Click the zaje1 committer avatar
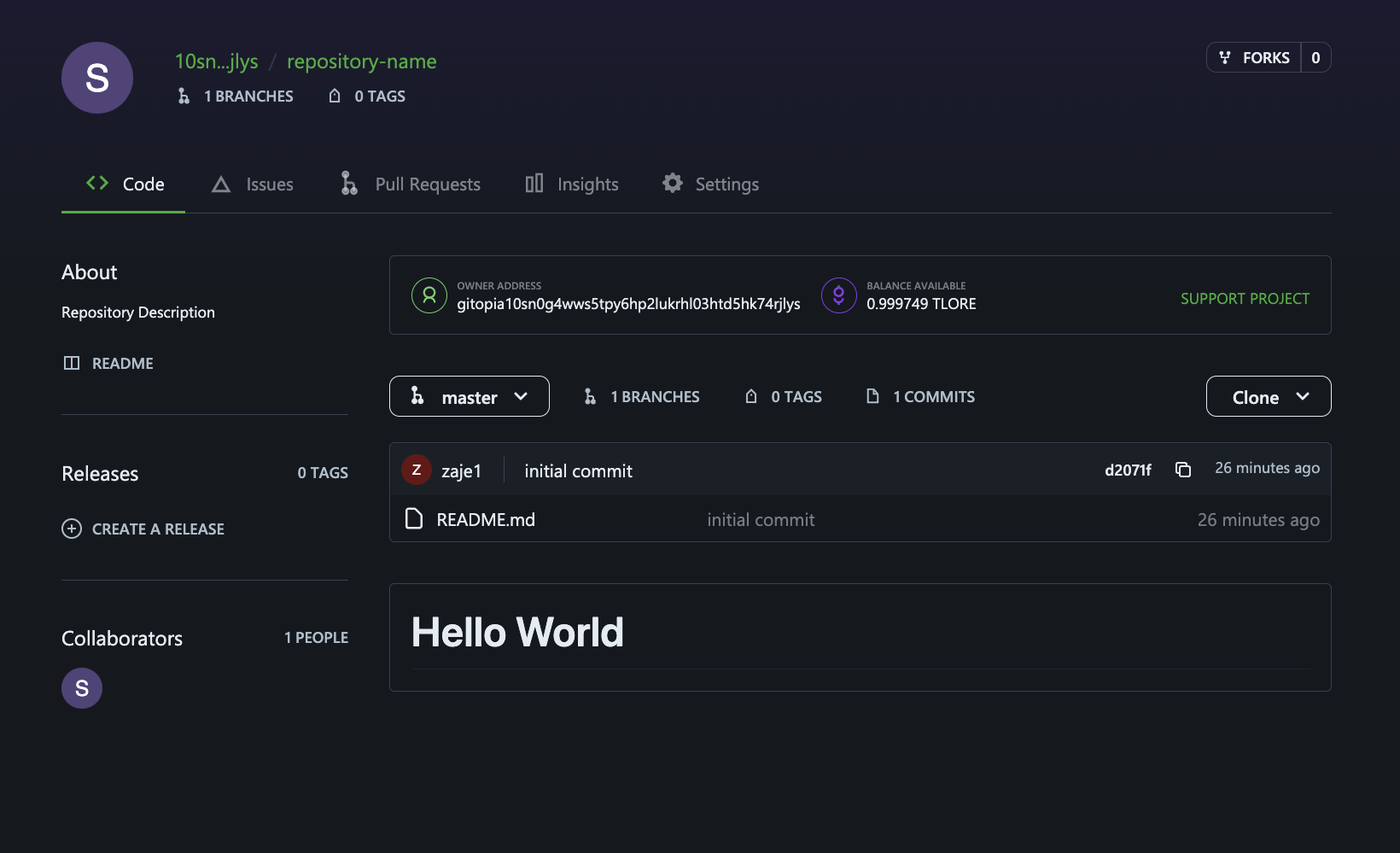The width and height of the screenshot is (1400, 853). 417,470
